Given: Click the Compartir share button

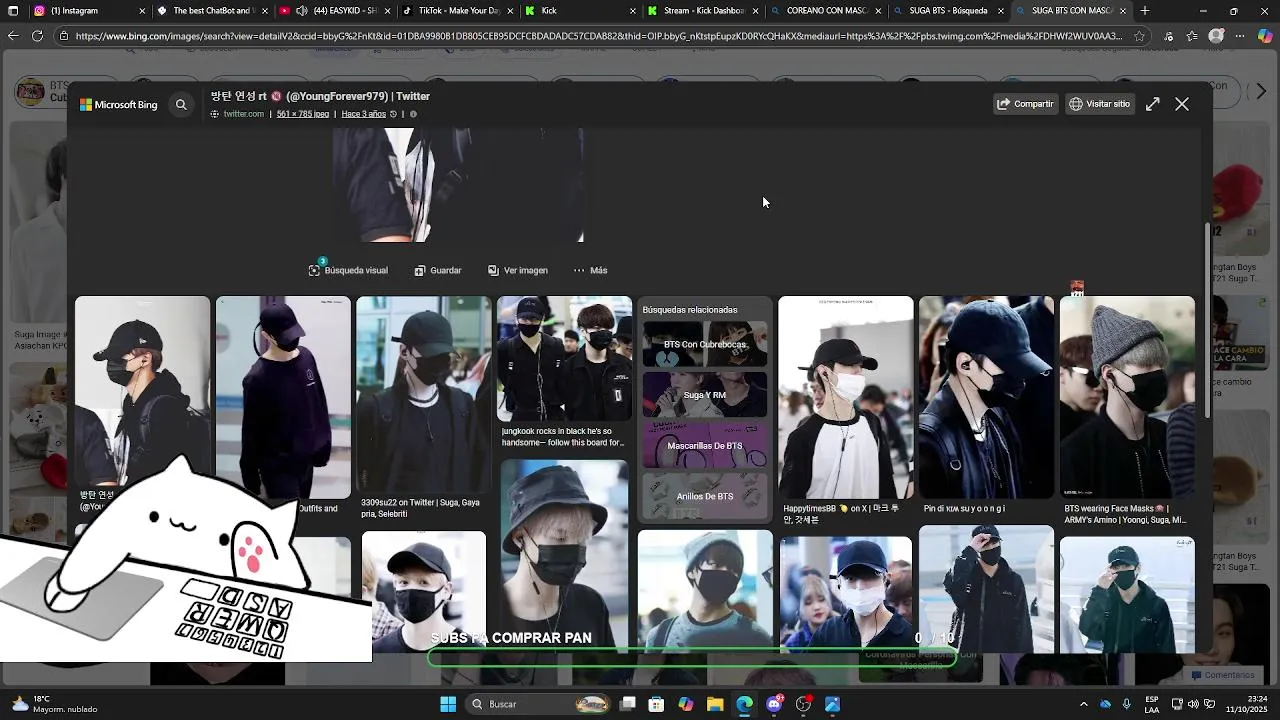Looking at the screenshot, I should pos(1025,104).
